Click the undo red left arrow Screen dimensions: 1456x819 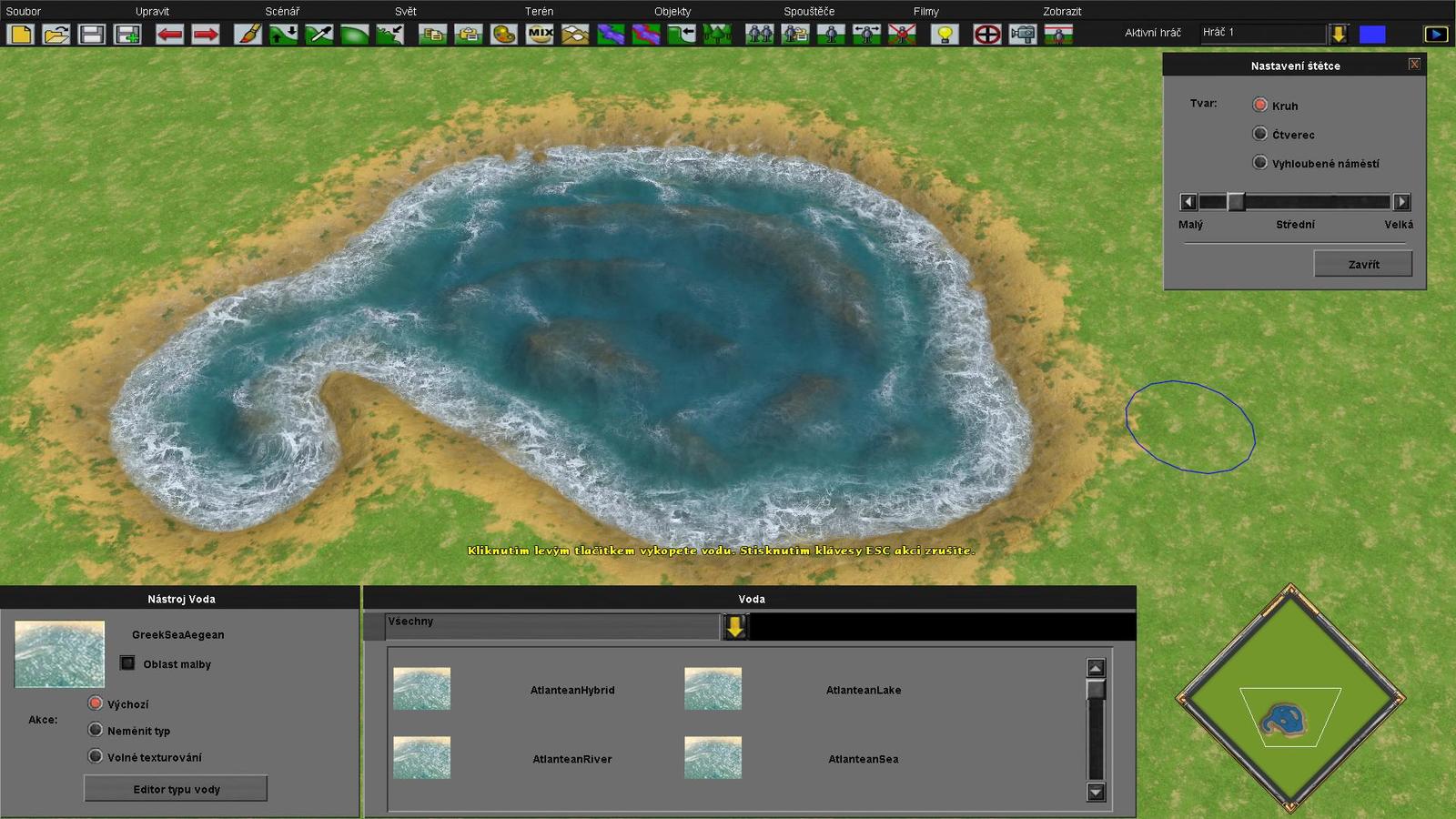[169, 35]
